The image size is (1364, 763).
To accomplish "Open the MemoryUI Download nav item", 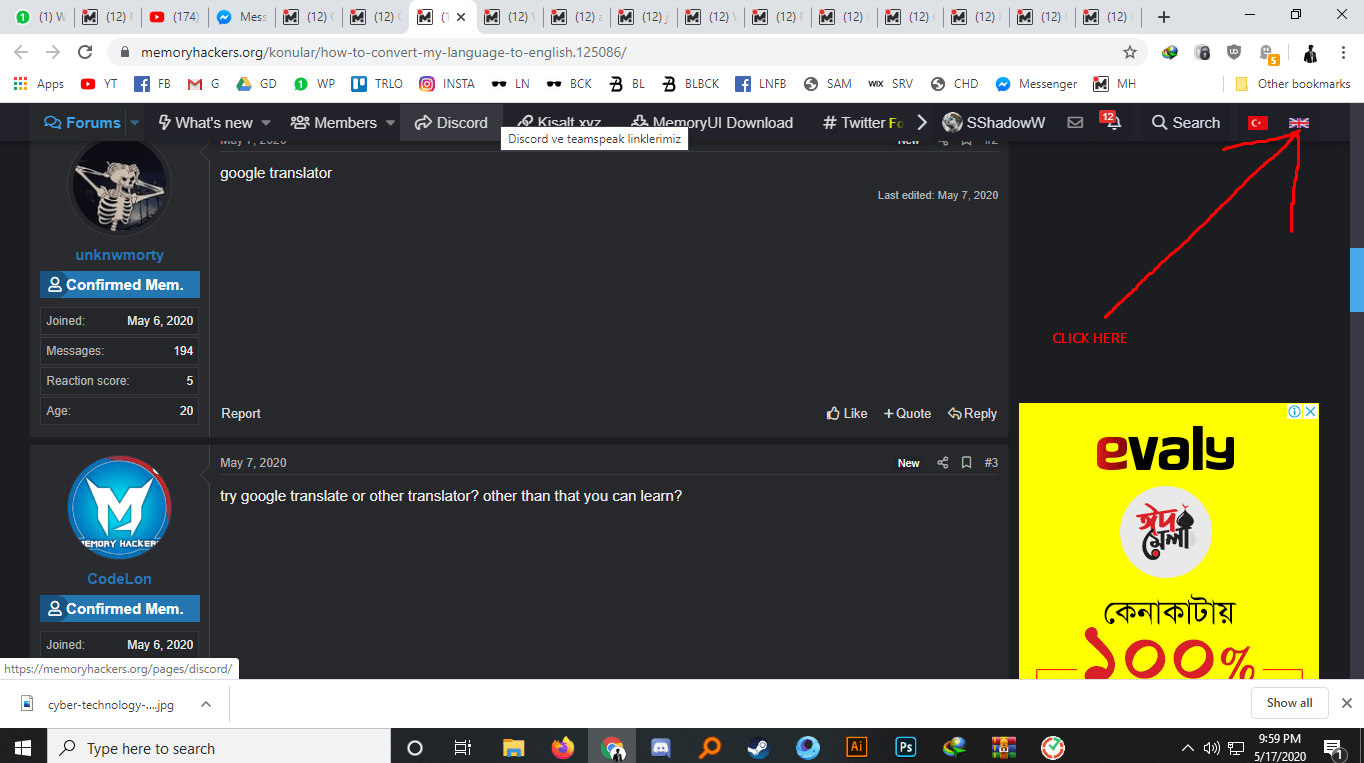I will (x=711, y=123).
